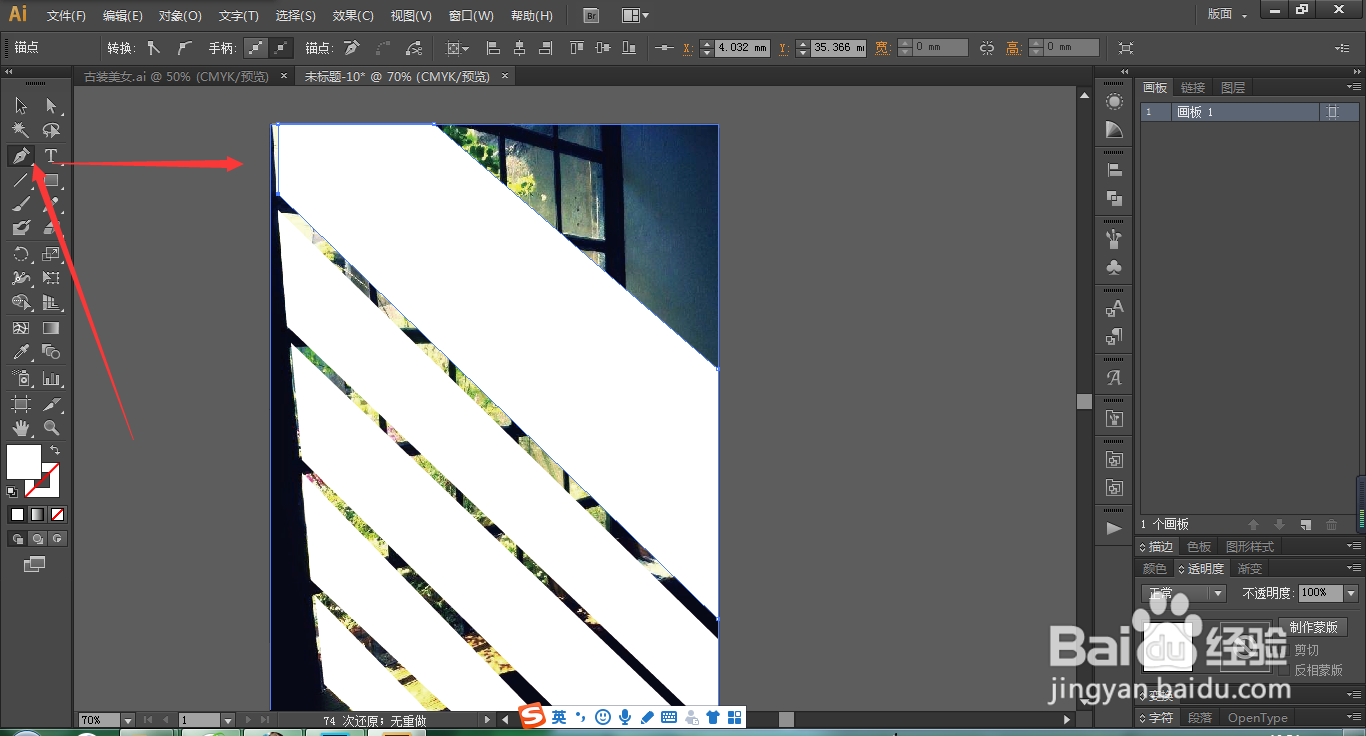The image size is (1366, 736).
Task: Enable Color fill mode button
Action: tap(17, 515)
